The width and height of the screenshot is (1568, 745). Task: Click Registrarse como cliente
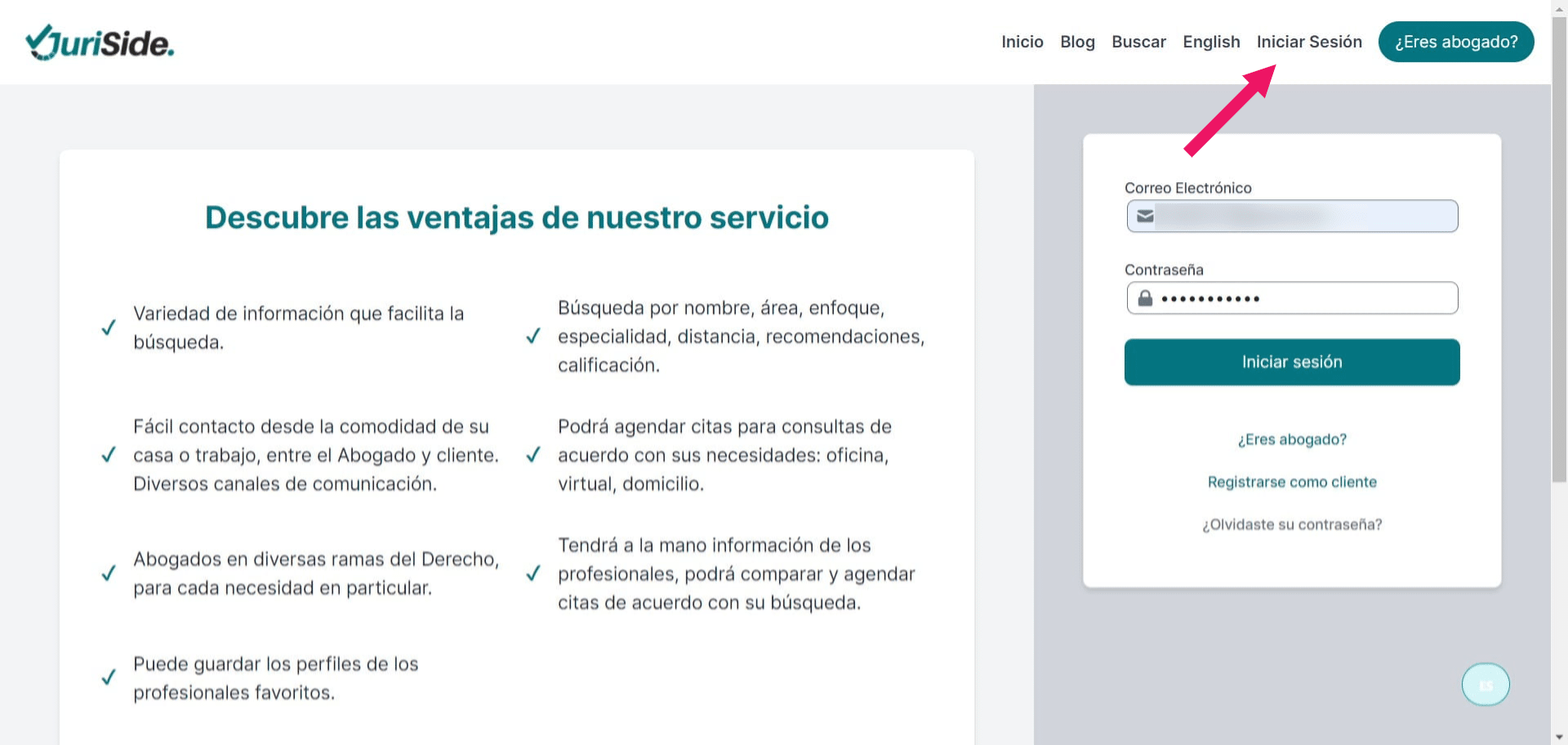1291,482
